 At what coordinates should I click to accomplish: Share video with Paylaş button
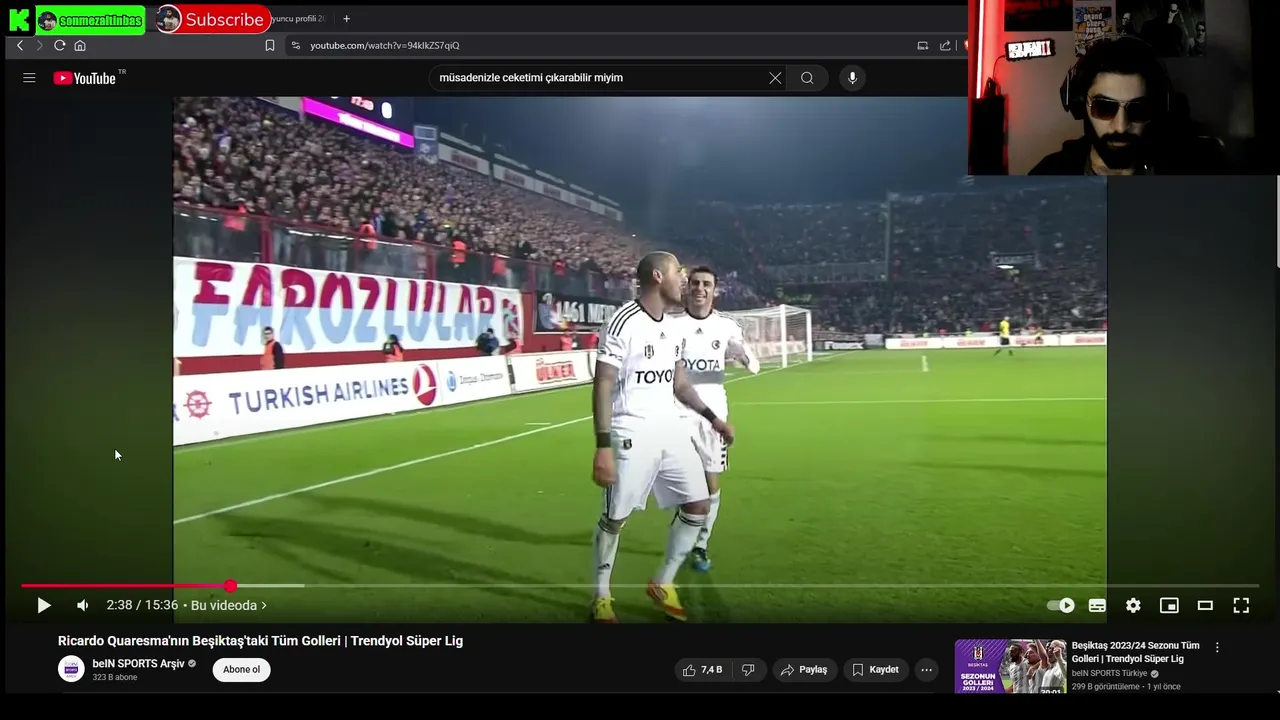[x=804, y=670]
